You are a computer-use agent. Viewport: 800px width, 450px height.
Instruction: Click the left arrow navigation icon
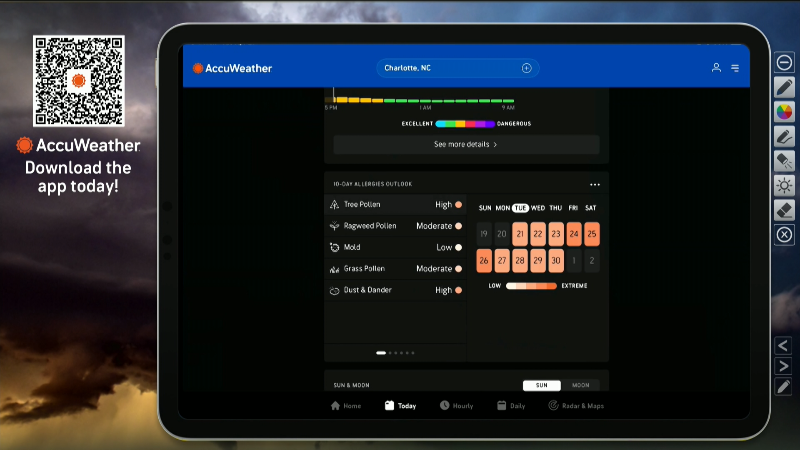(784, 345)
